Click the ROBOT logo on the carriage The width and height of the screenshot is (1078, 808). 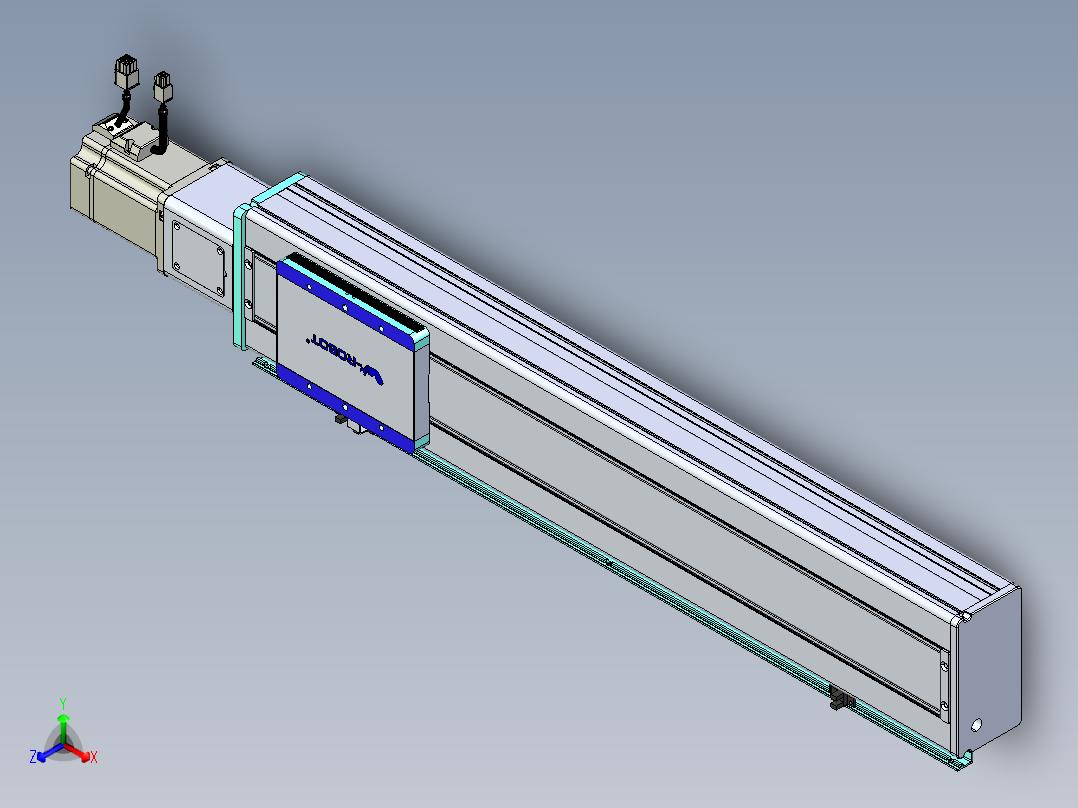pyautogui.click(x=345, y=358)
